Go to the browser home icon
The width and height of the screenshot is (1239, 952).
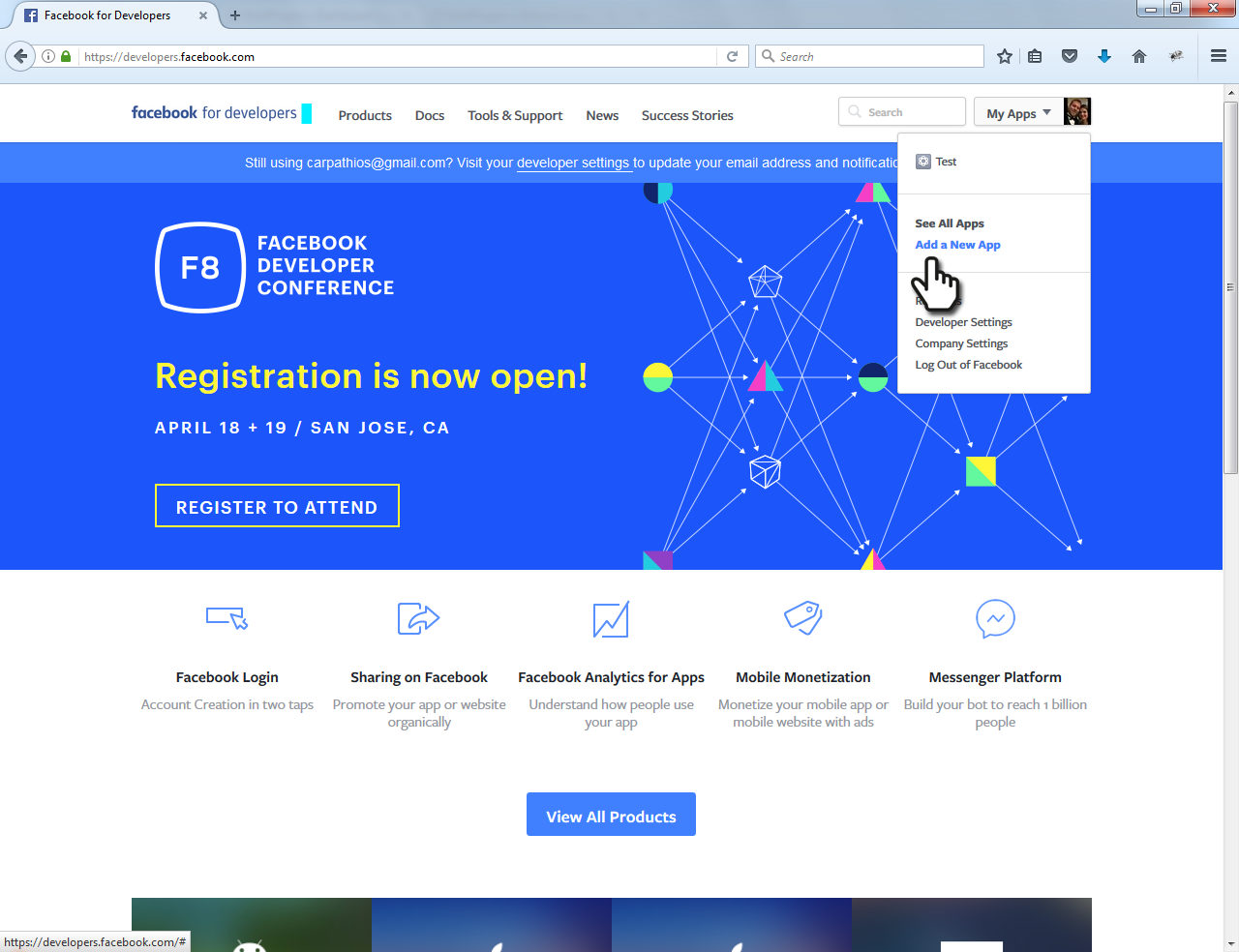coord(1139,56)
